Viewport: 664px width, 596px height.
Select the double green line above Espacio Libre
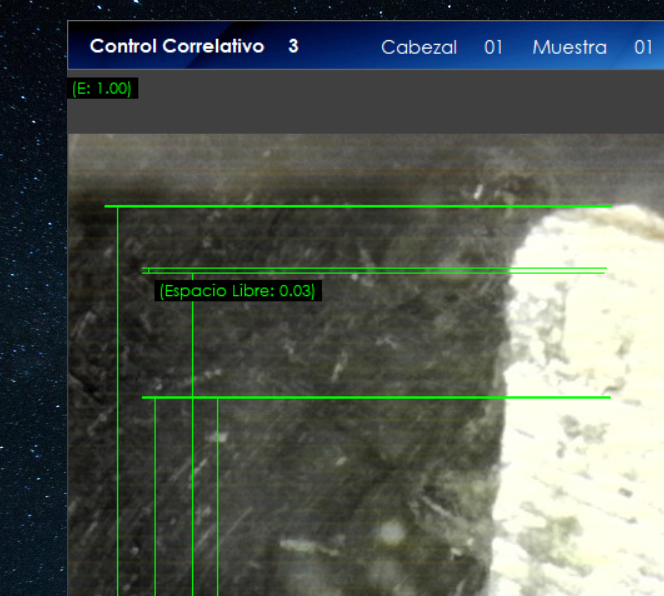coord(380,270)
